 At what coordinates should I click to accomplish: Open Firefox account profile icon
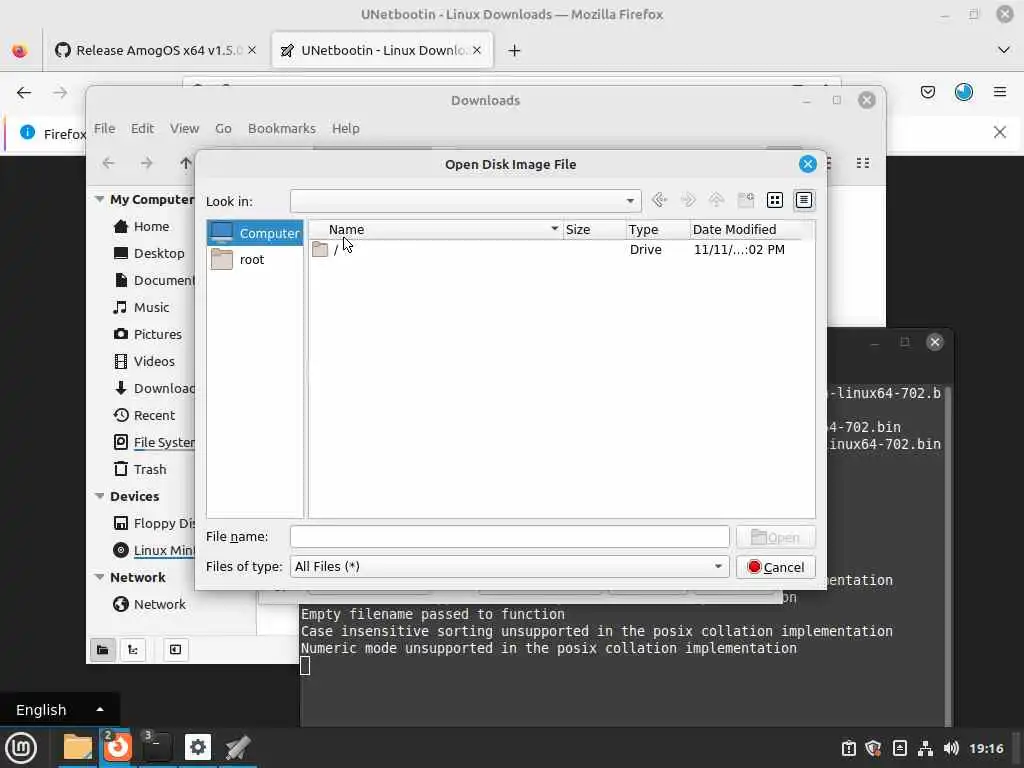click(x=964, y=92)
